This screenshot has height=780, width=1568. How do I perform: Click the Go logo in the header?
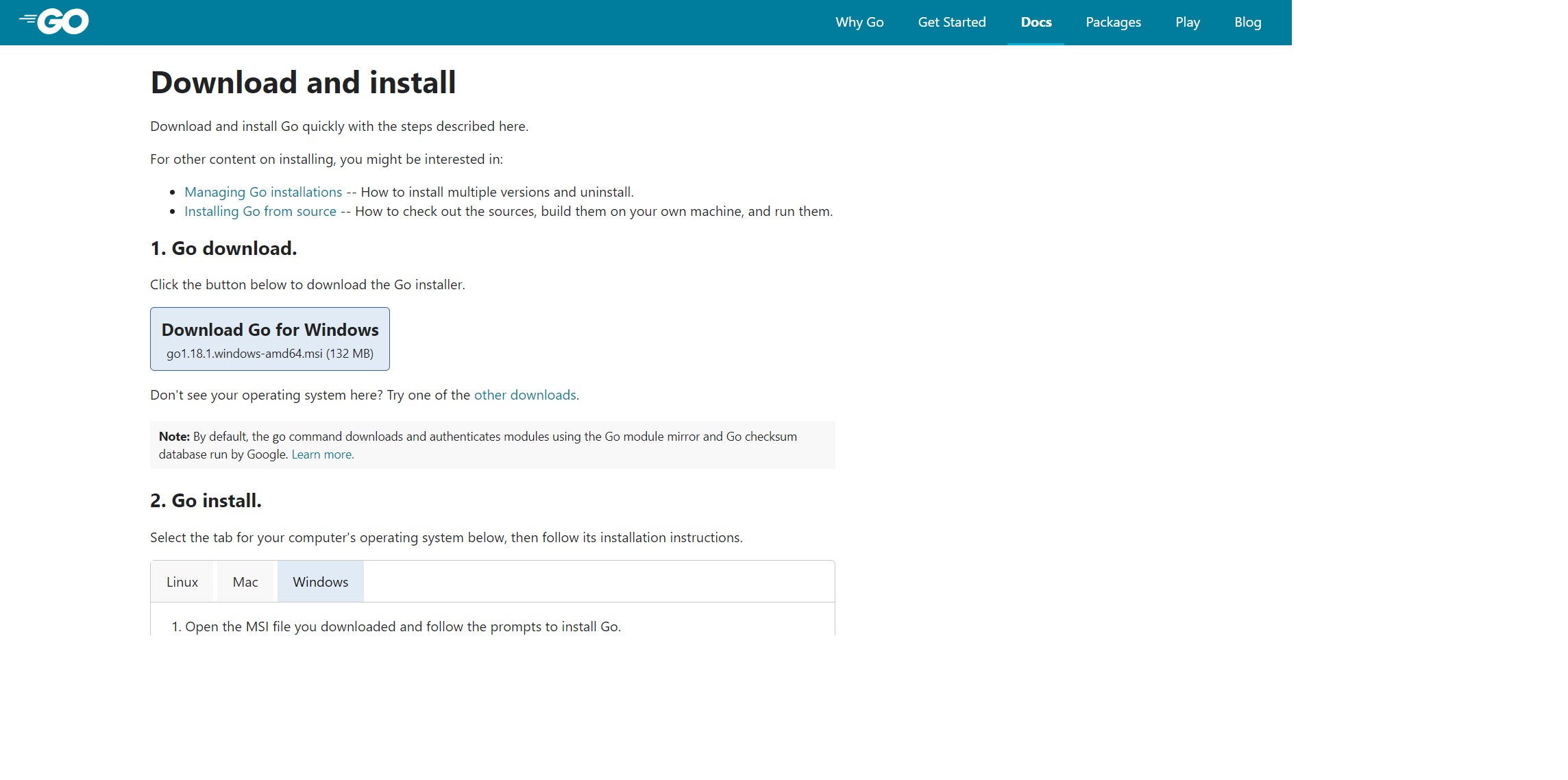coord(53,22)
